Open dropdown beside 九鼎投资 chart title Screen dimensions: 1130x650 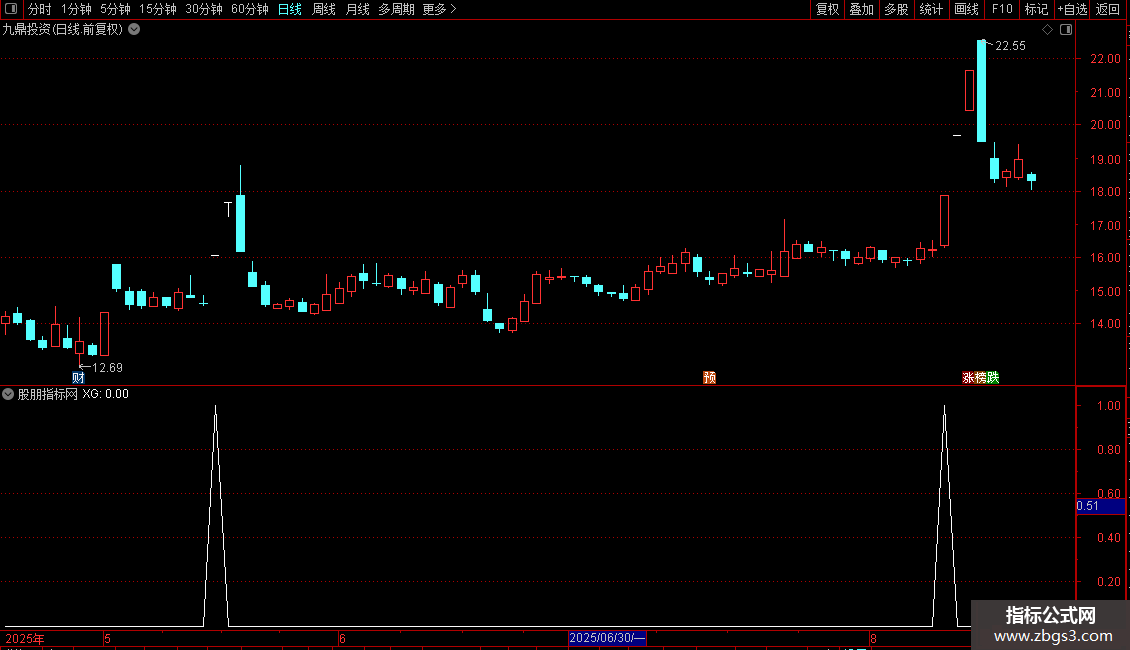click(134, 30)
